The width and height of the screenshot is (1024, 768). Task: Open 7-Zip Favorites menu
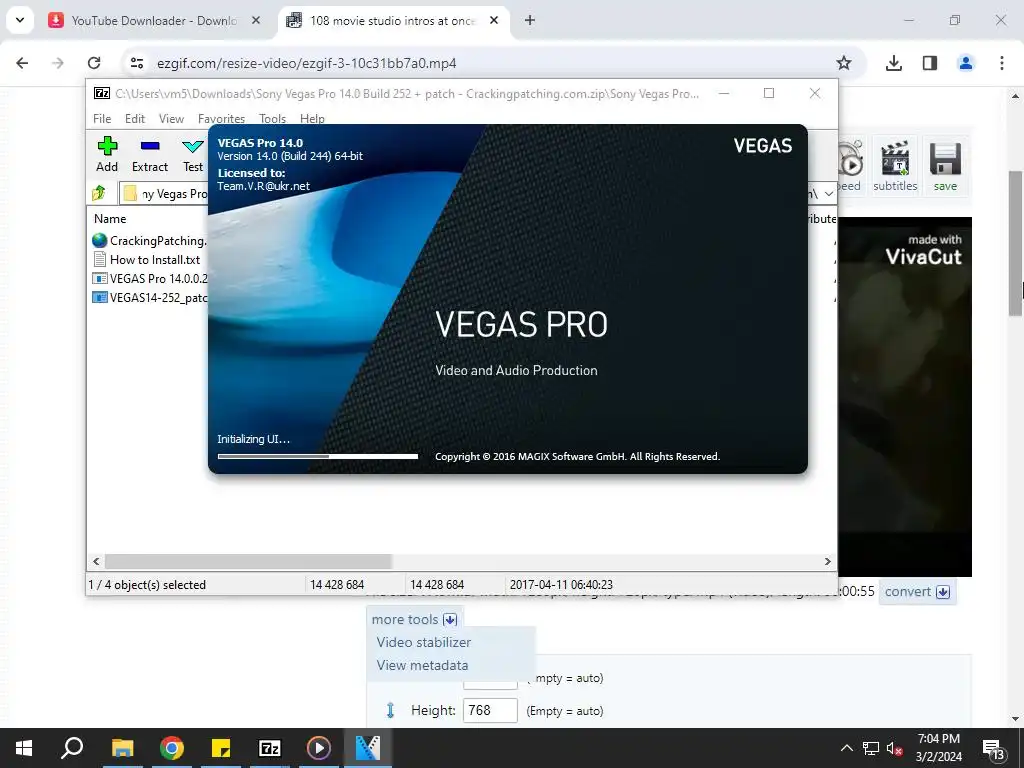[x=221, y=118]
